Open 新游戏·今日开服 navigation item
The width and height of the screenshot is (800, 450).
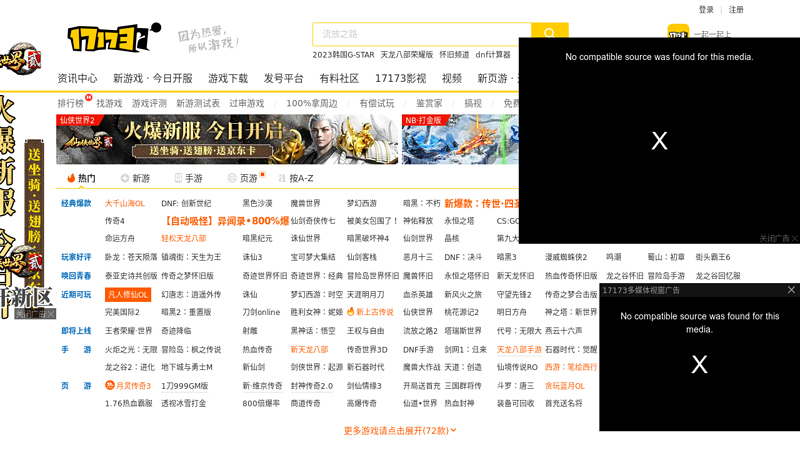point(153,78)
